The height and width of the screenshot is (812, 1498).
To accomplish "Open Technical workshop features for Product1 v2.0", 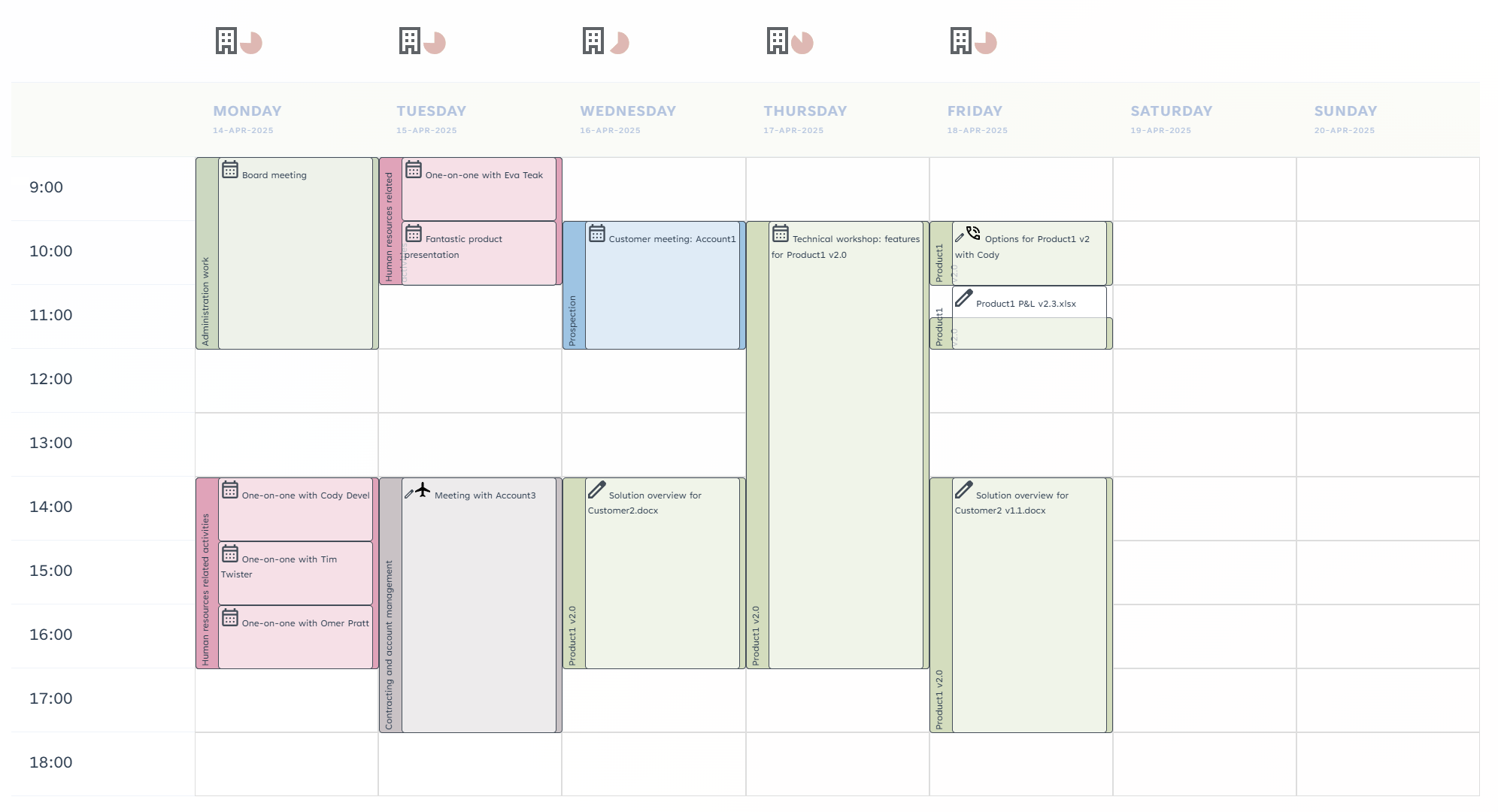I will pos(846,444).
